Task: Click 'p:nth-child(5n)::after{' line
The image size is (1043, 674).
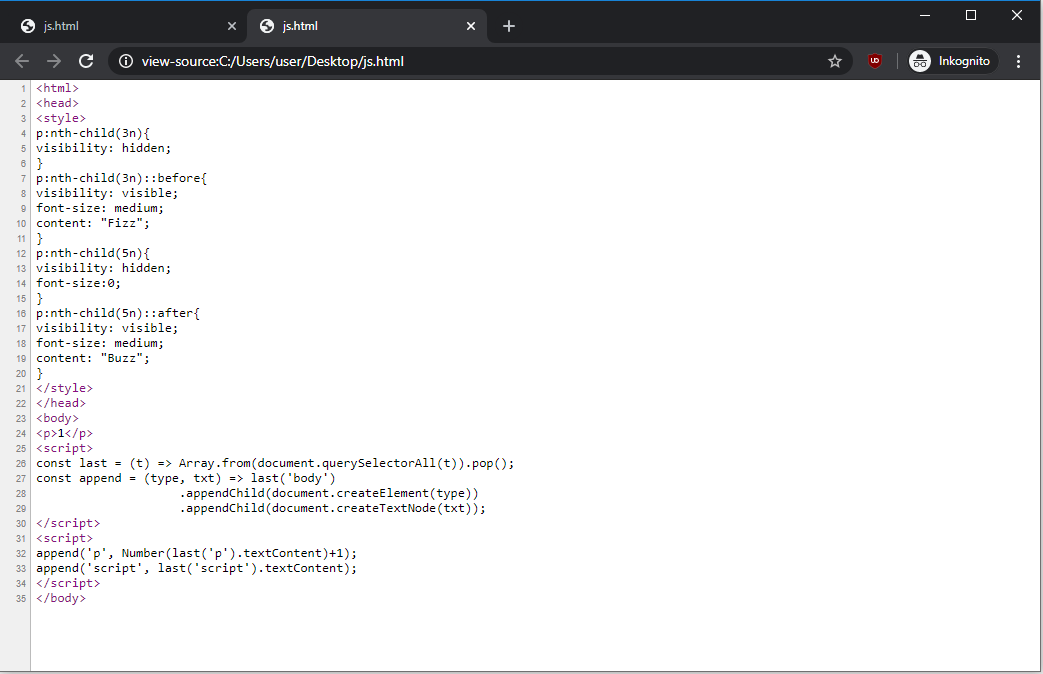Action: [x=118, y=313]
